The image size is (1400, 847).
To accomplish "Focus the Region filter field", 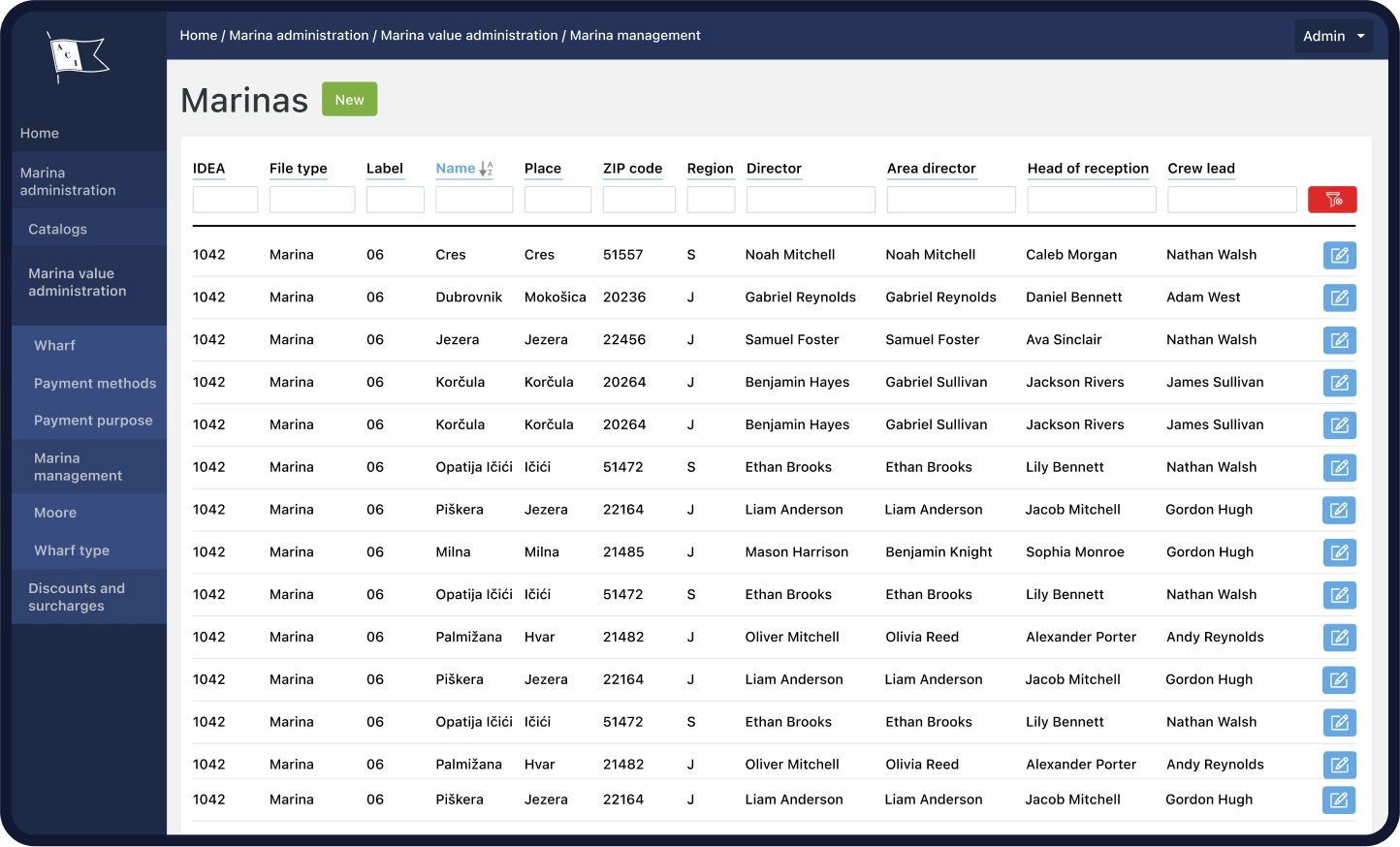I will pos(711,200).
